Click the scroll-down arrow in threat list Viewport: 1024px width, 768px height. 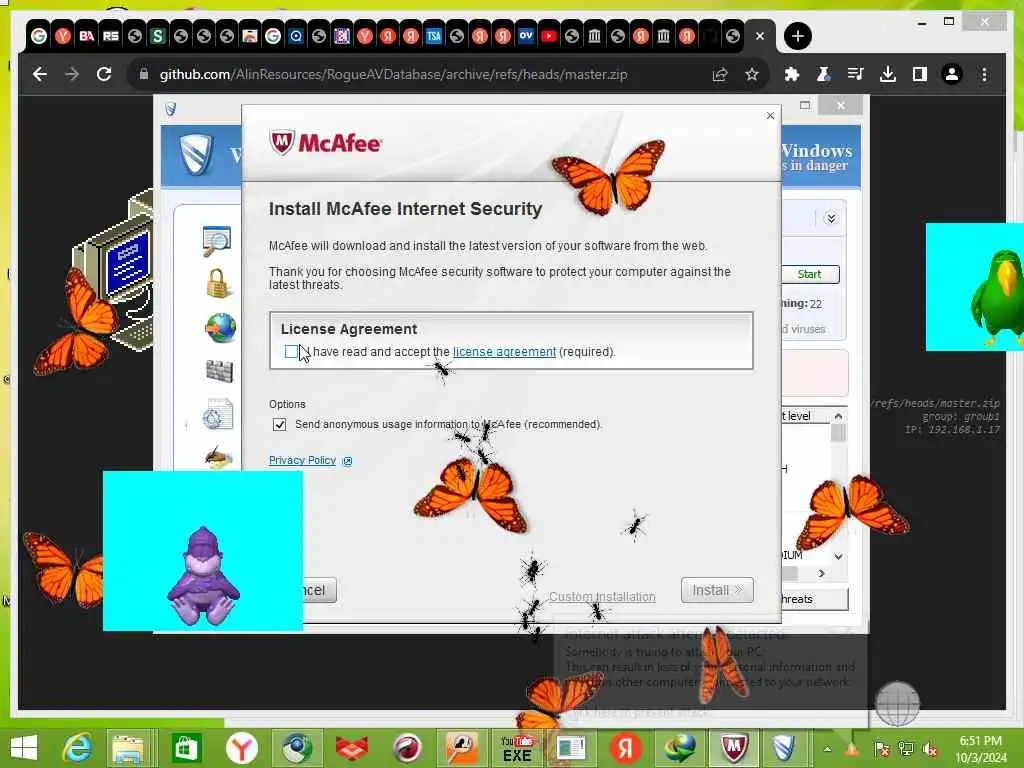839,556
